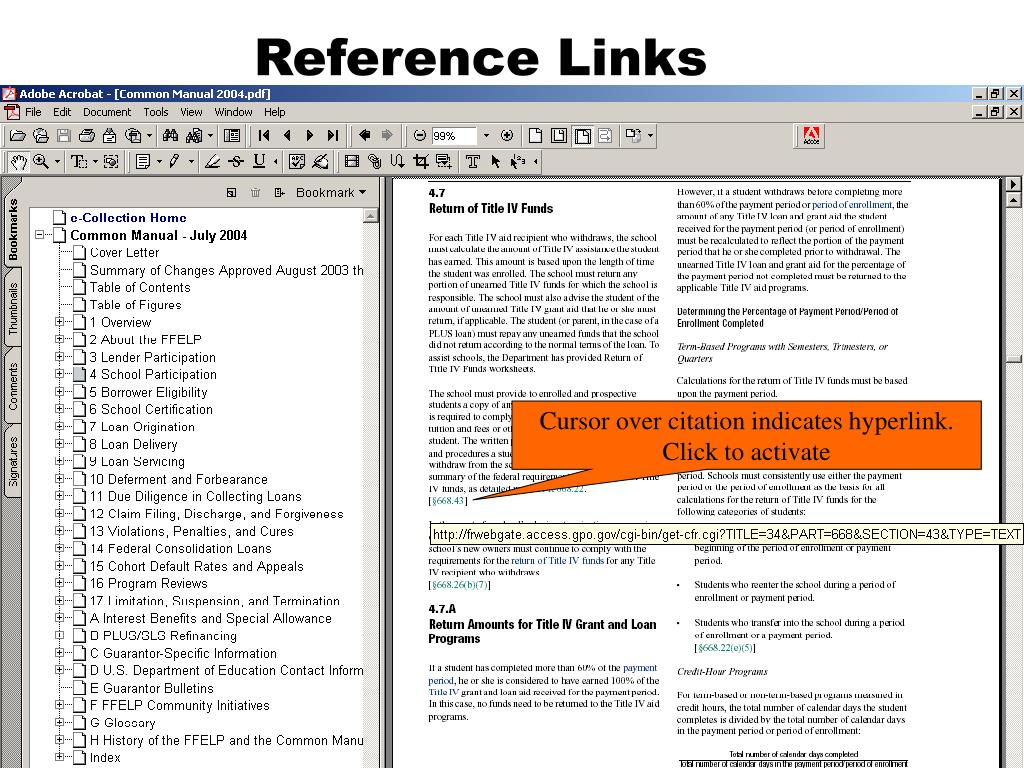Click the Zoom Out minus button
Viewport: 1024px width, 768px height.
coord(420,136)
